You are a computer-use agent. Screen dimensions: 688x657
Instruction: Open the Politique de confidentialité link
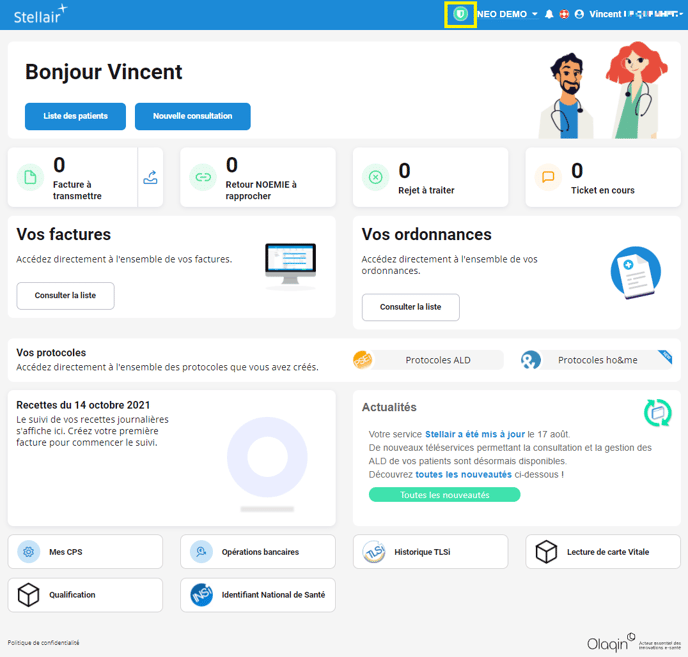(x=43, y=643)
